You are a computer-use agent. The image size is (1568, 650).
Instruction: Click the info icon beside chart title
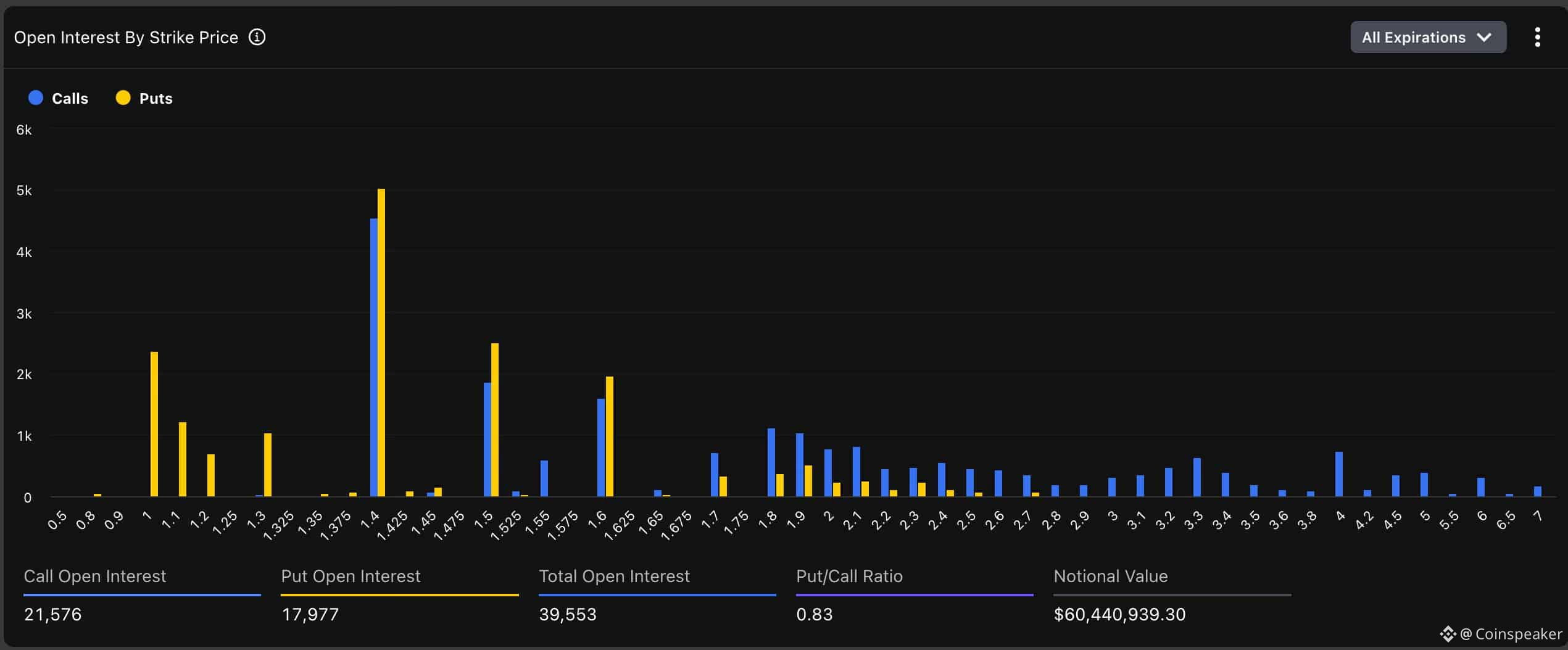click(257, 38)
